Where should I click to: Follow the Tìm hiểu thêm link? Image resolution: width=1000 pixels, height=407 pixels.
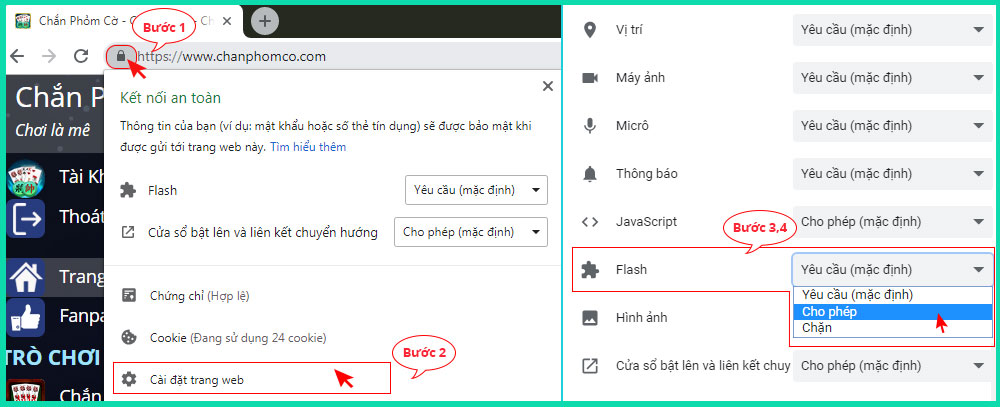point(308,147)
